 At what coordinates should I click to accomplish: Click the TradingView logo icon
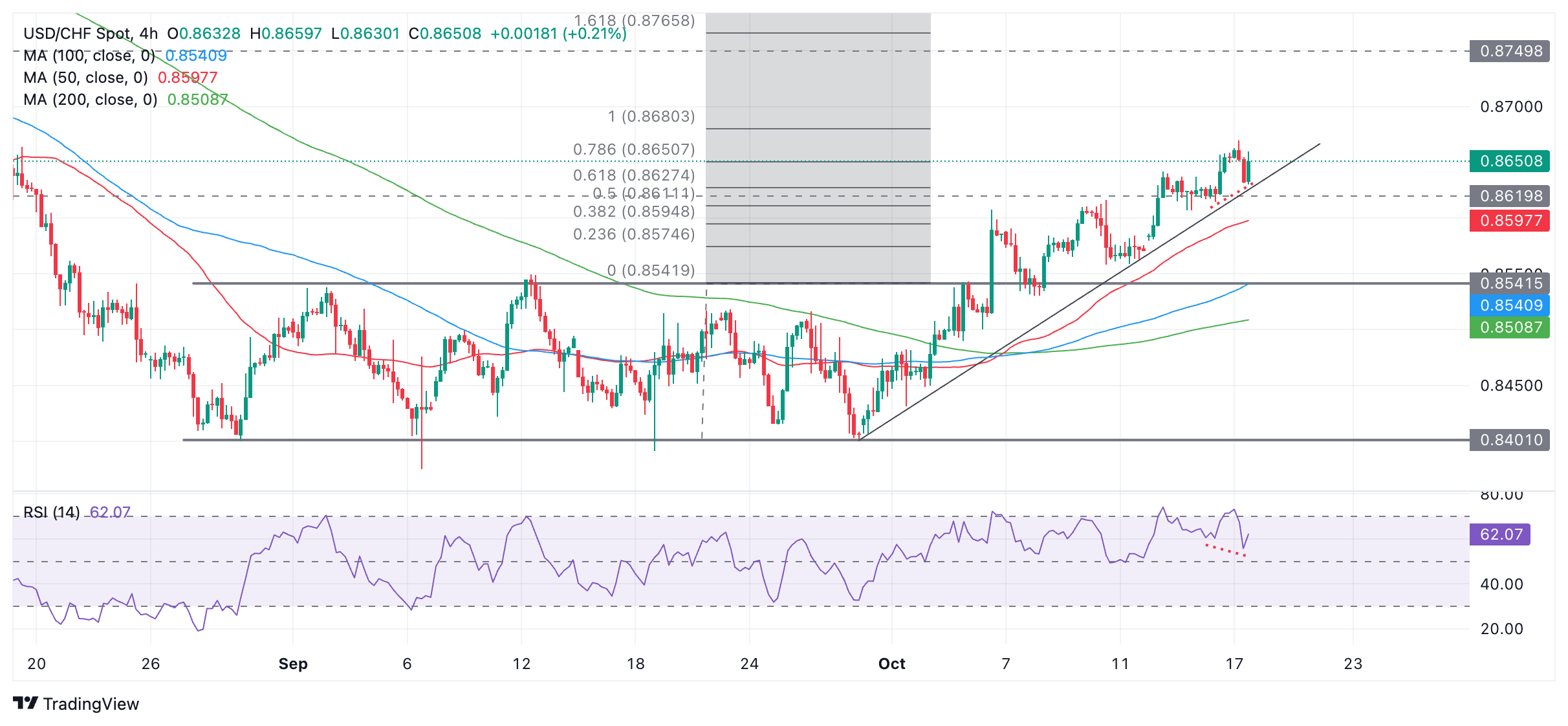click(26, 703)
